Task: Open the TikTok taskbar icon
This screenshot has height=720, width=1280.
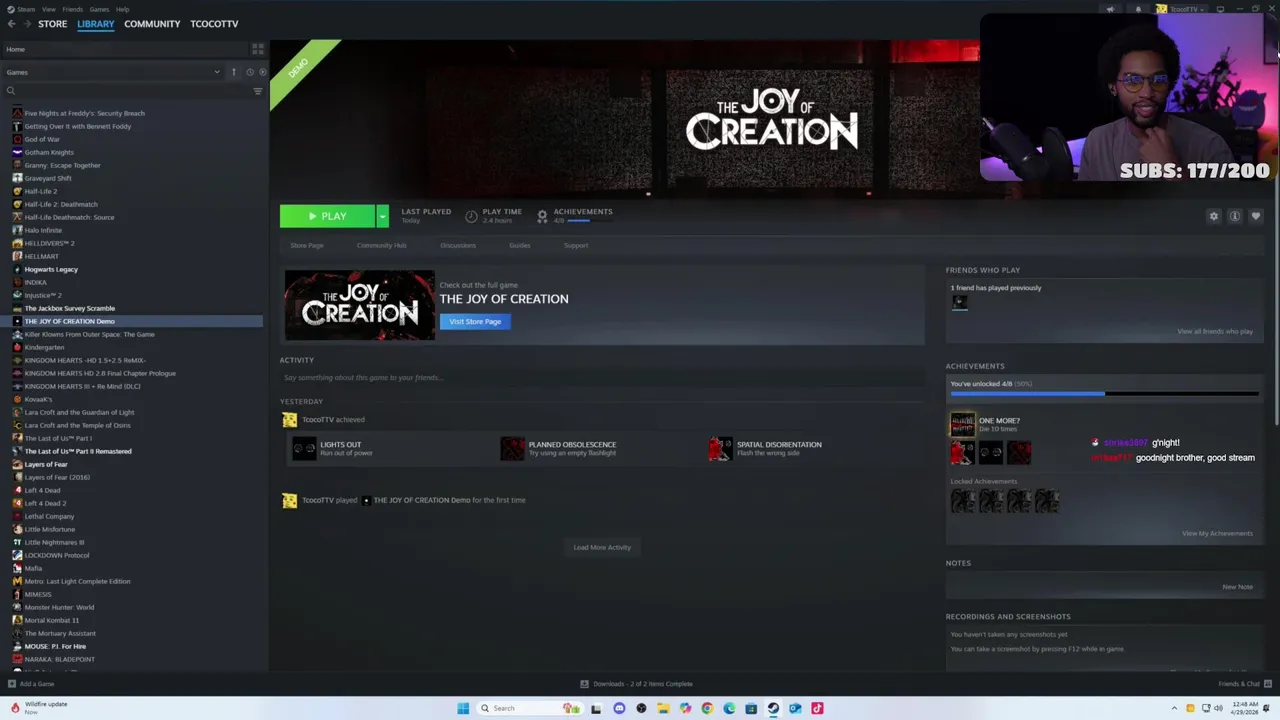Action: [817, 708]
